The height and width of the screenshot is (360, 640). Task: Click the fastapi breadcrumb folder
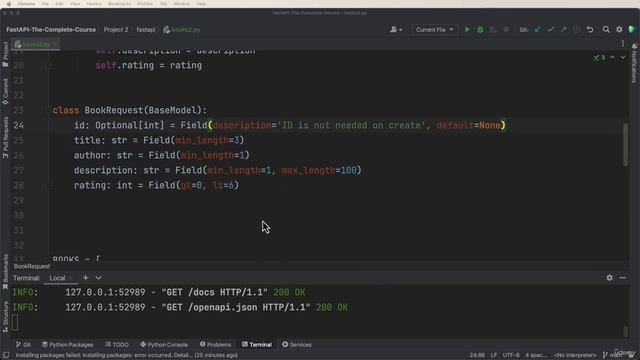(146, 30)
